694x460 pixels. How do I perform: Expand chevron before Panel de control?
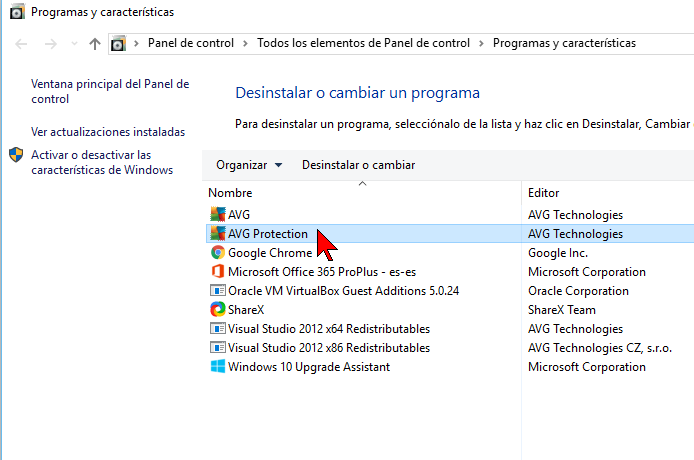point(137,43)
